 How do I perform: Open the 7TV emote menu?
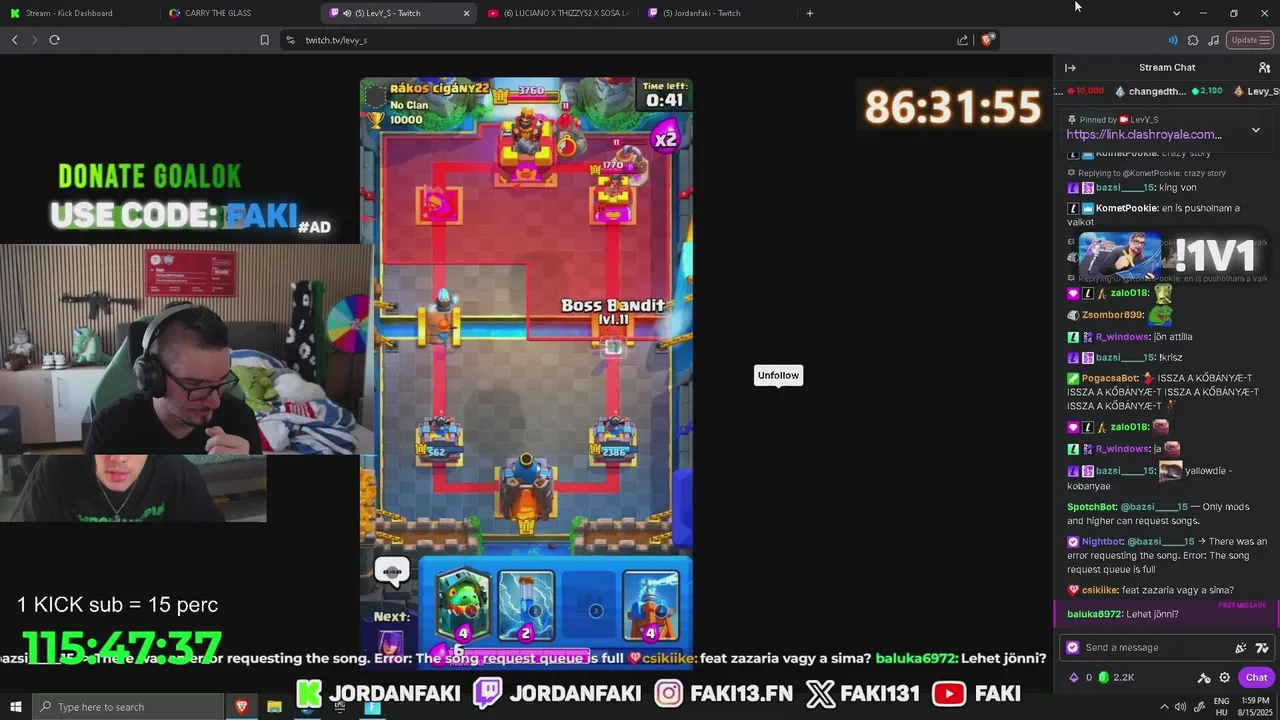tap(1262, 648)
